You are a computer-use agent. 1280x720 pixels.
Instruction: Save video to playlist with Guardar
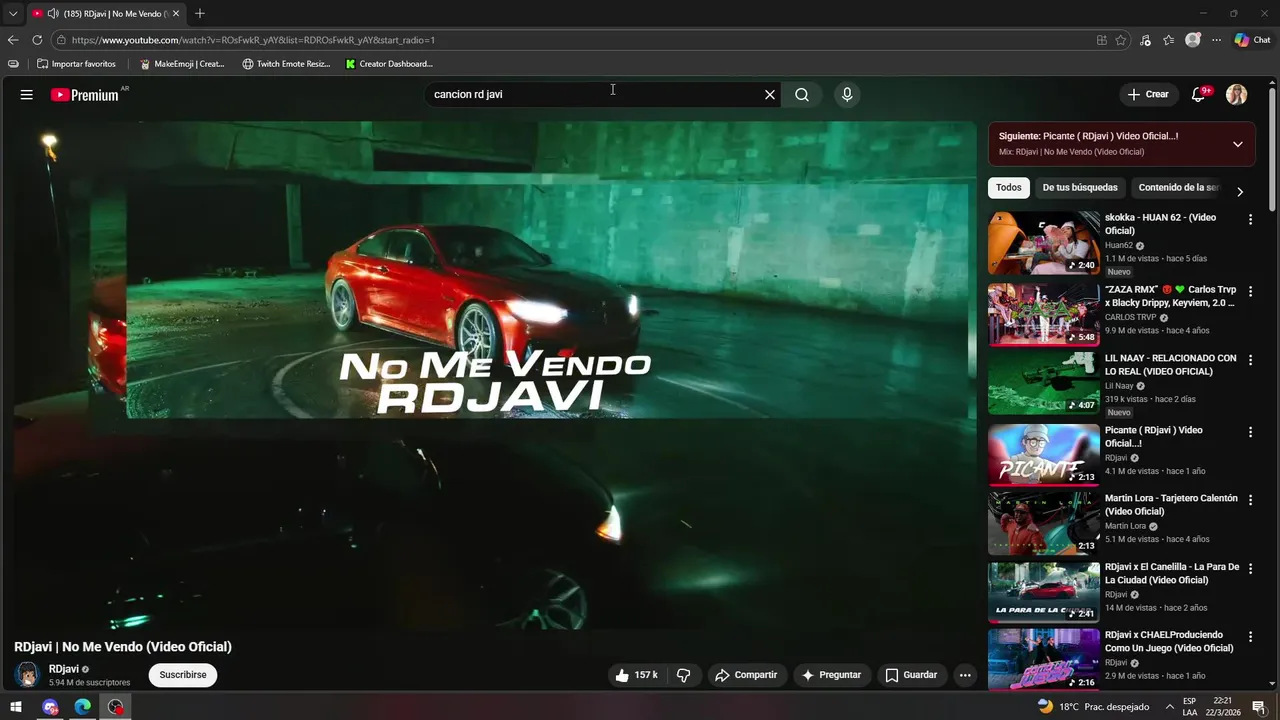point(911,675)
